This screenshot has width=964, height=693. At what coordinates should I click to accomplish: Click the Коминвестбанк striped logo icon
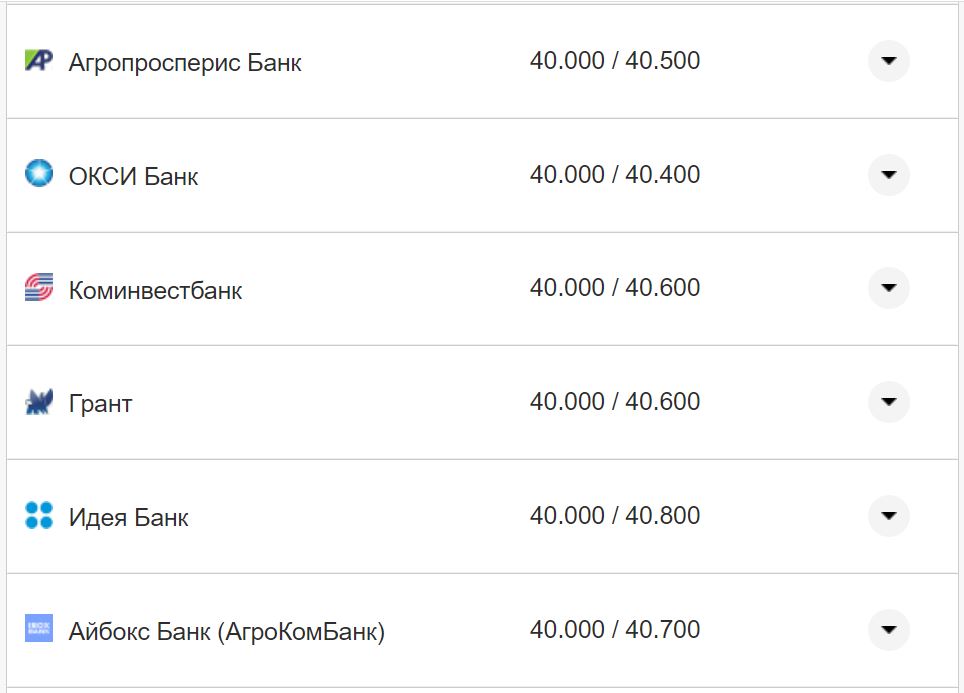(37, 288)
